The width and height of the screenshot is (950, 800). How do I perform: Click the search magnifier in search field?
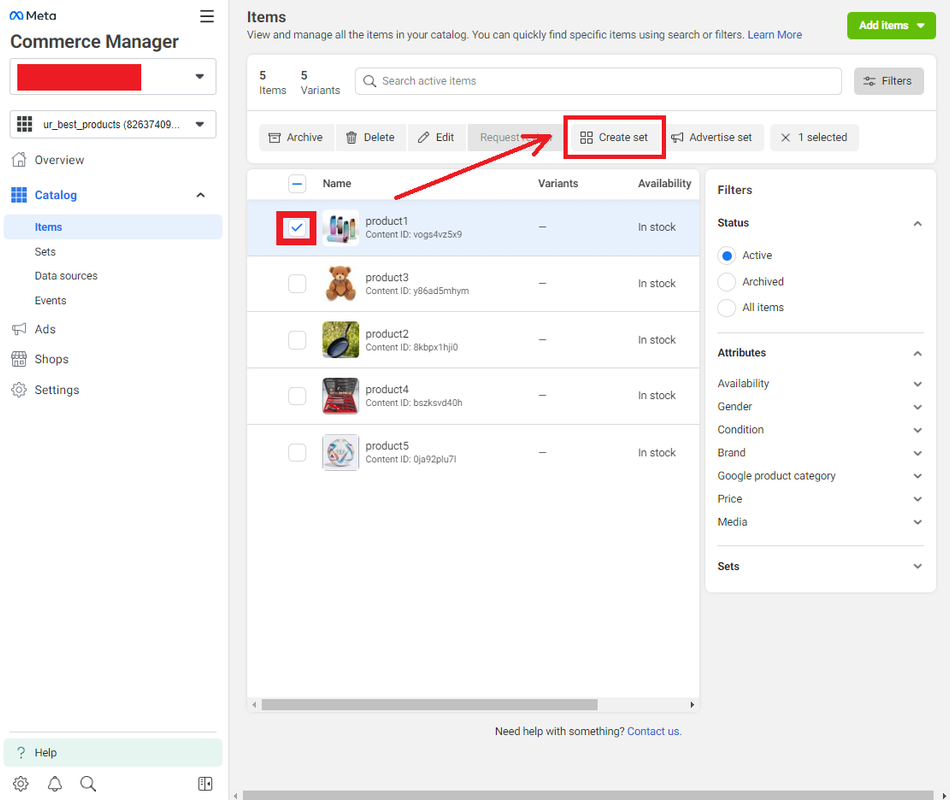tap(370, 81)
